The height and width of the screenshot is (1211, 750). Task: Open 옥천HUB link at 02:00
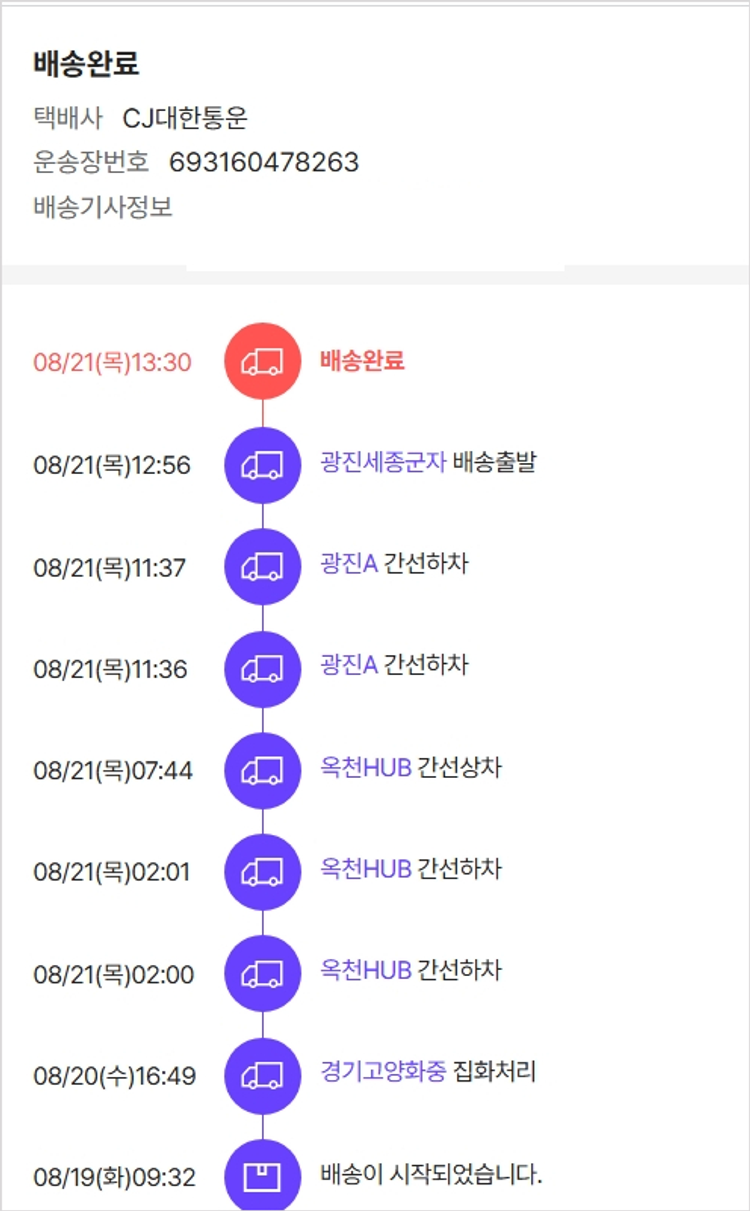(x=366, y=971)
